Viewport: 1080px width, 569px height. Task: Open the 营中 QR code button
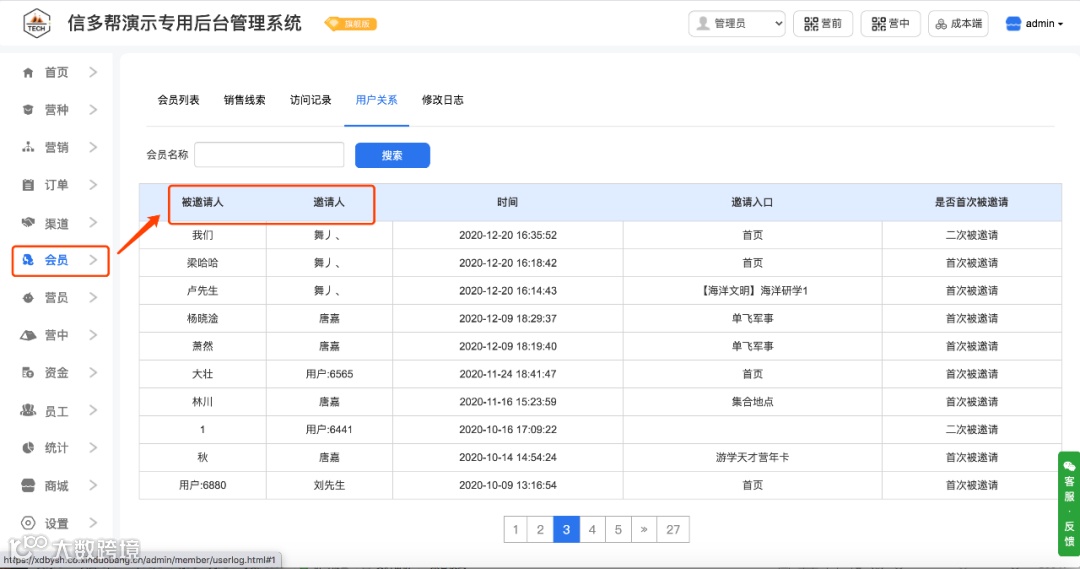(891, 23)
